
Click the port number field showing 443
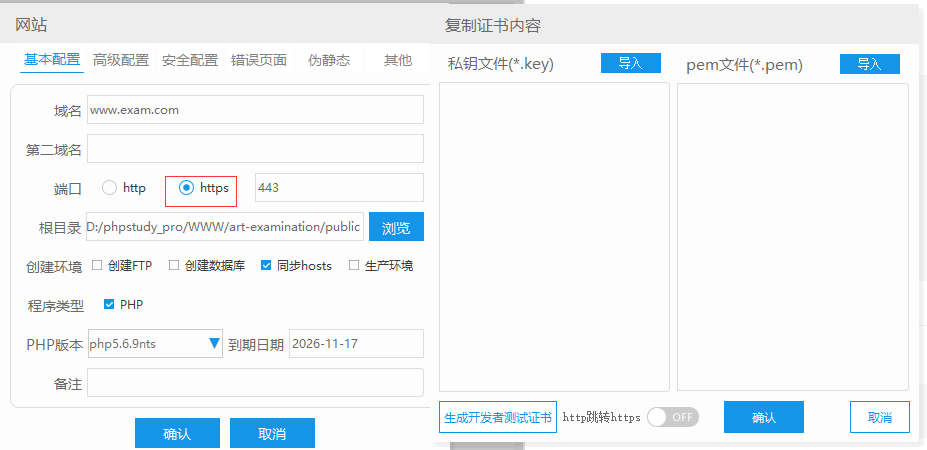point(339,187)
